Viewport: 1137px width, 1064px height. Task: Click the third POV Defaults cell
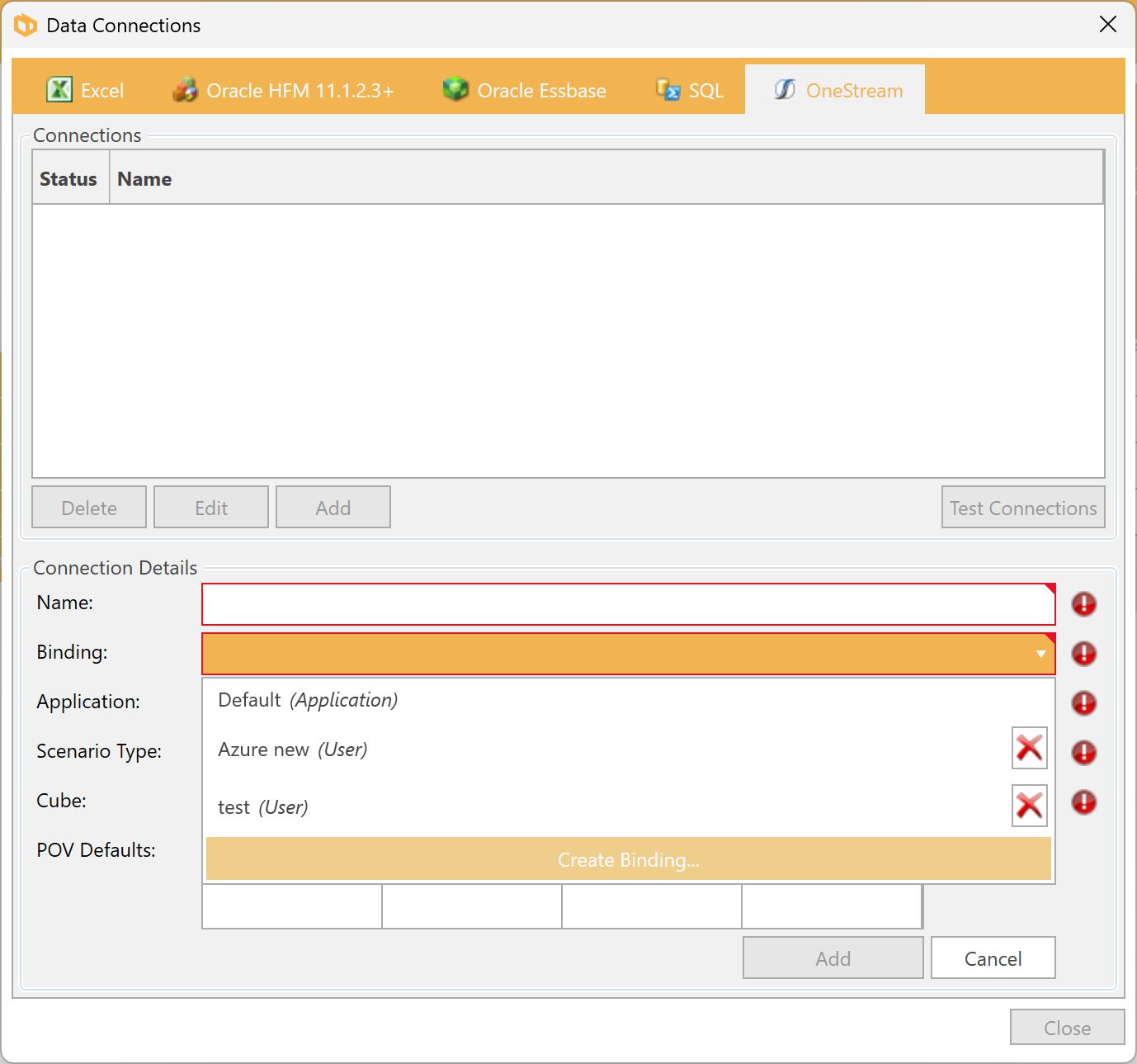tap(652, 906)
